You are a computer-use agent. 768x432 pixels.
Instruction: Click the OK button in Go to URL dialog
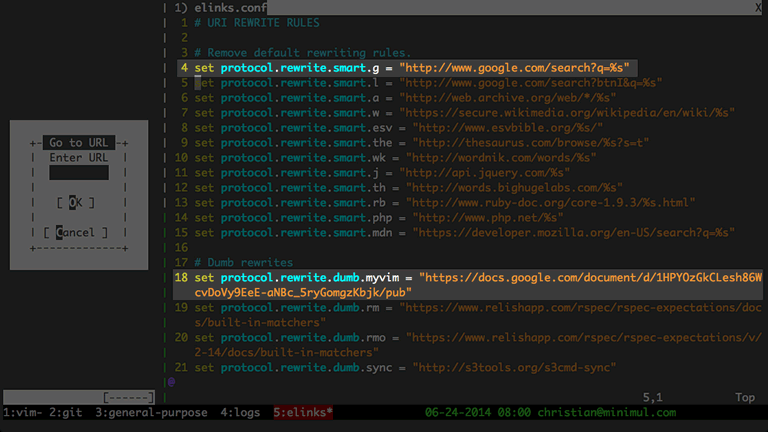point(75,202)
